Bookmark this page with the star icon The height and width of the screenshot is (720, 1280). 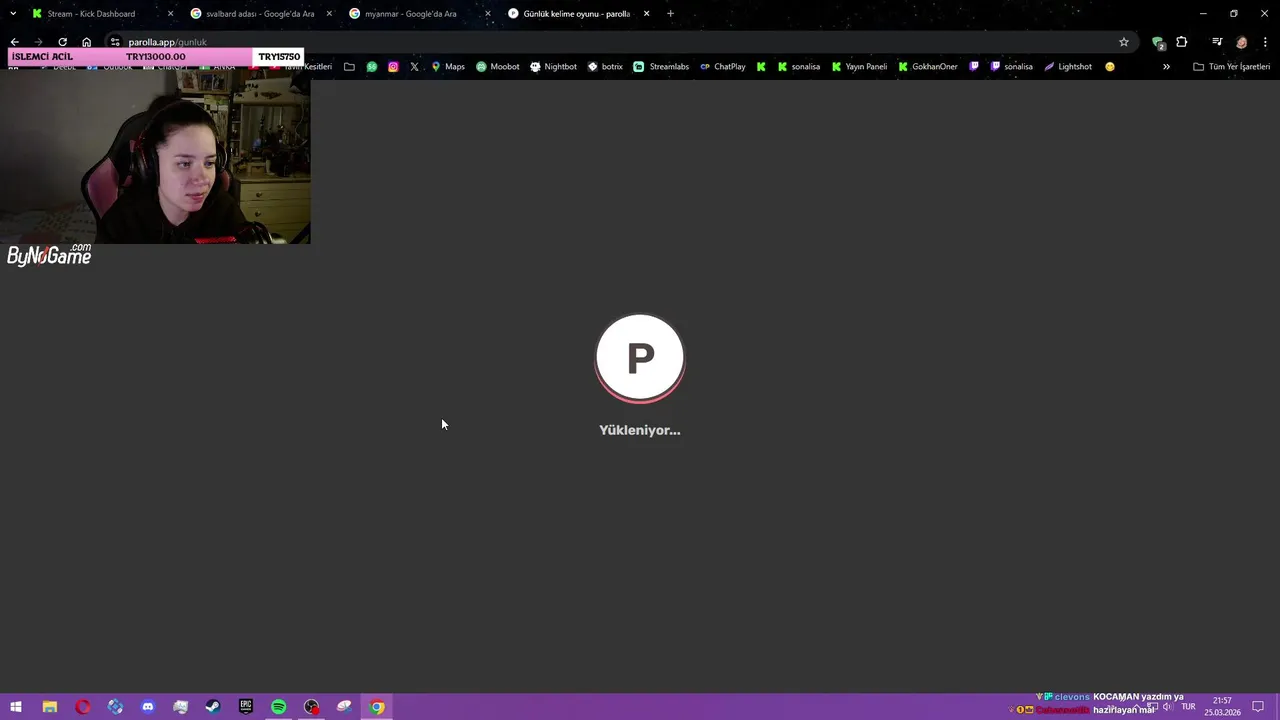click(x=1124, y=42)
